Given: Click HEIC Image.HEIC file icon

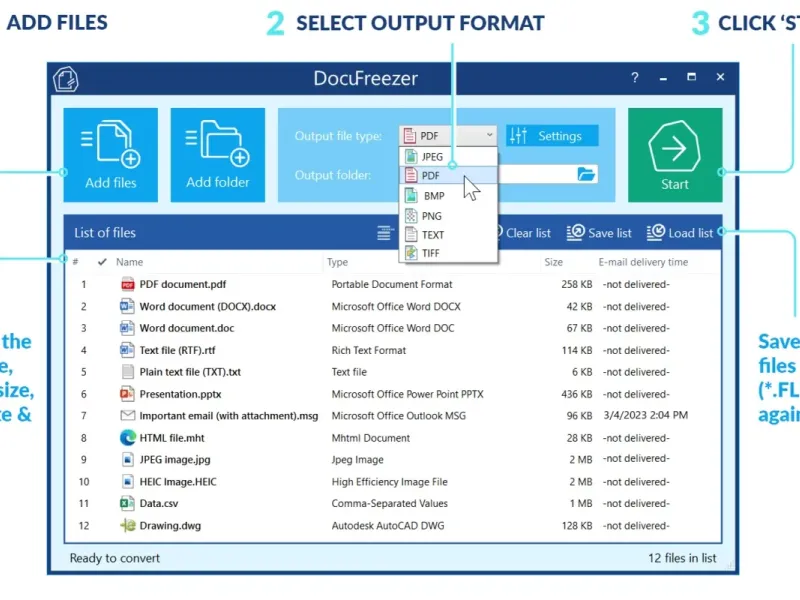Looking at the screenshot, I should 128,482.
